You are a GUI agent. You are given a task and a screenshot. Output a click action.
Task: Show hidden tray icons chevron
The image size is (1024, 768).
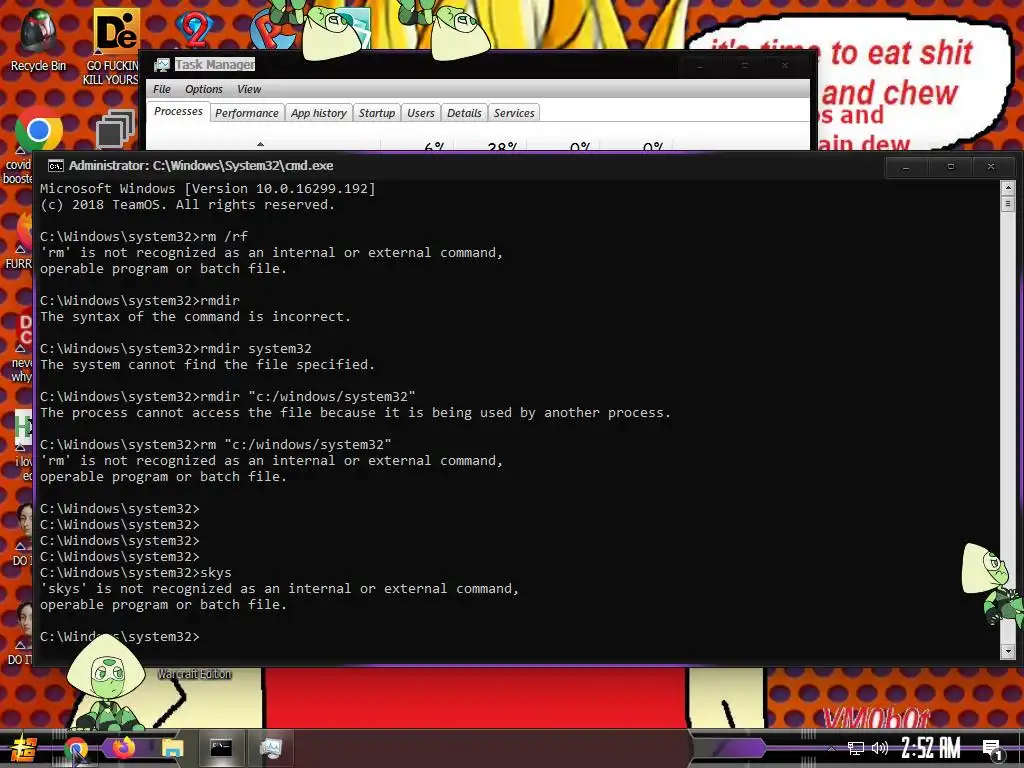[x=831, y=748]
